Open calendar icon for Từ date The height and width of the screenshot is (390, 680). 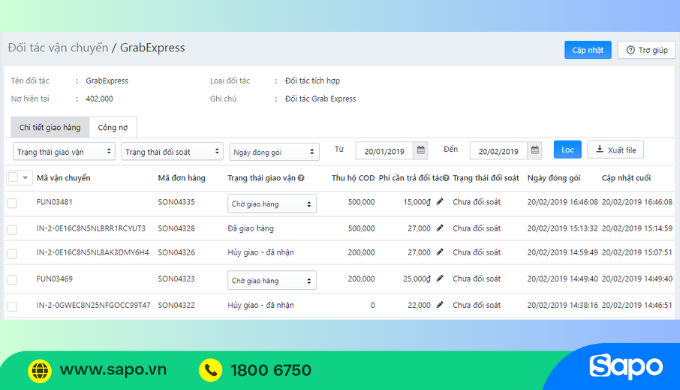[420, 151]
